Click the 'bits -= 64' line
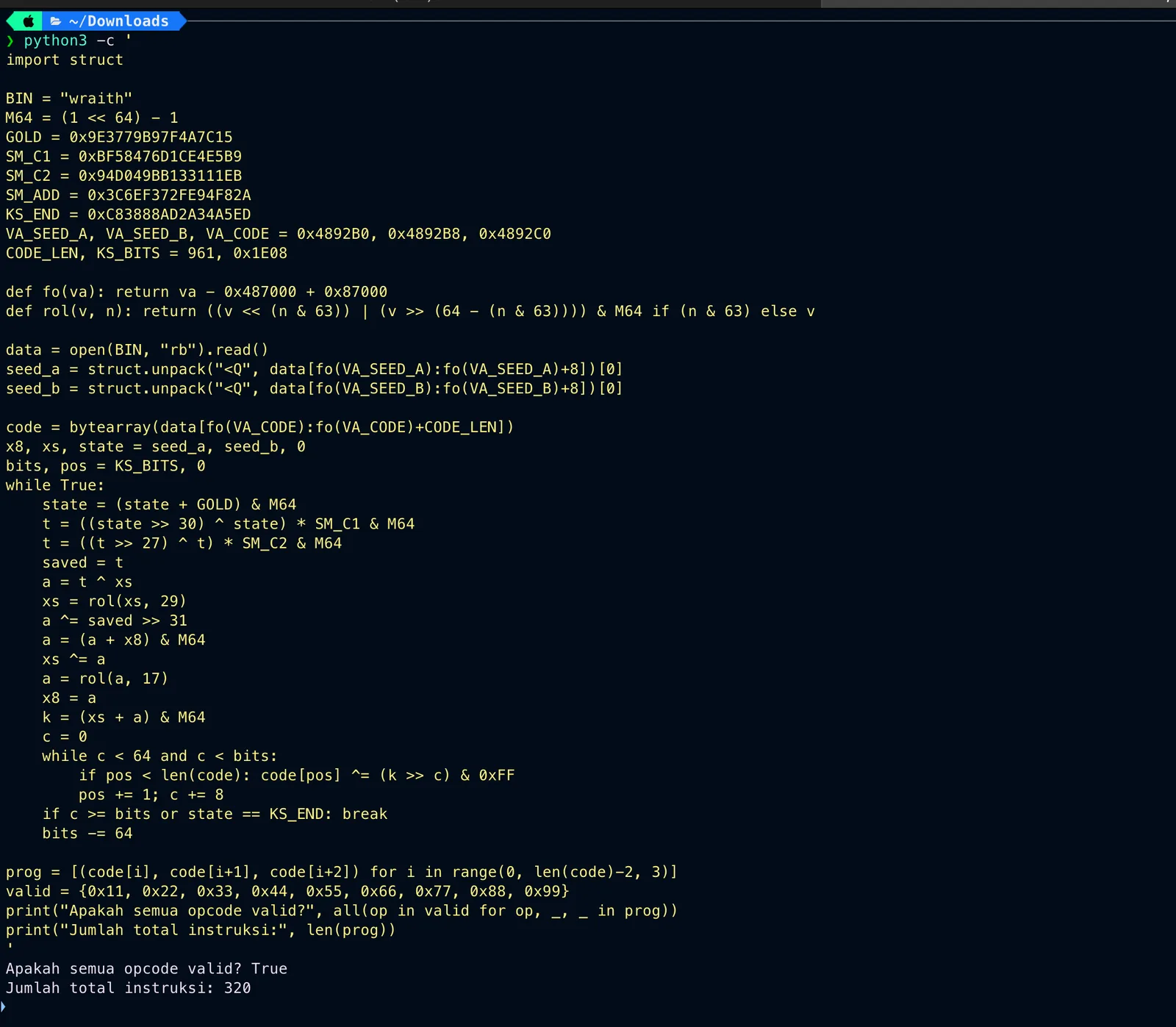Image resolution: width=1176 pixels, height=1027 pixels. pos(87,834)
